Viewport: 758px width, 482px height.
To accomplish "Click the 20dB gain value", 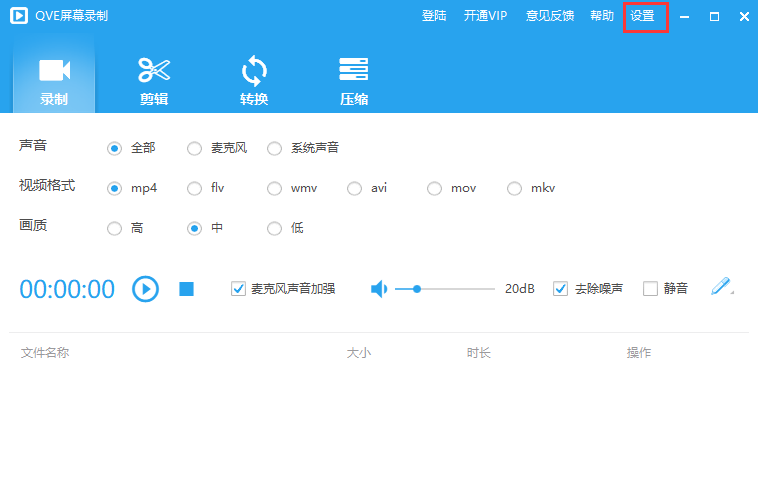I will 520,289.
